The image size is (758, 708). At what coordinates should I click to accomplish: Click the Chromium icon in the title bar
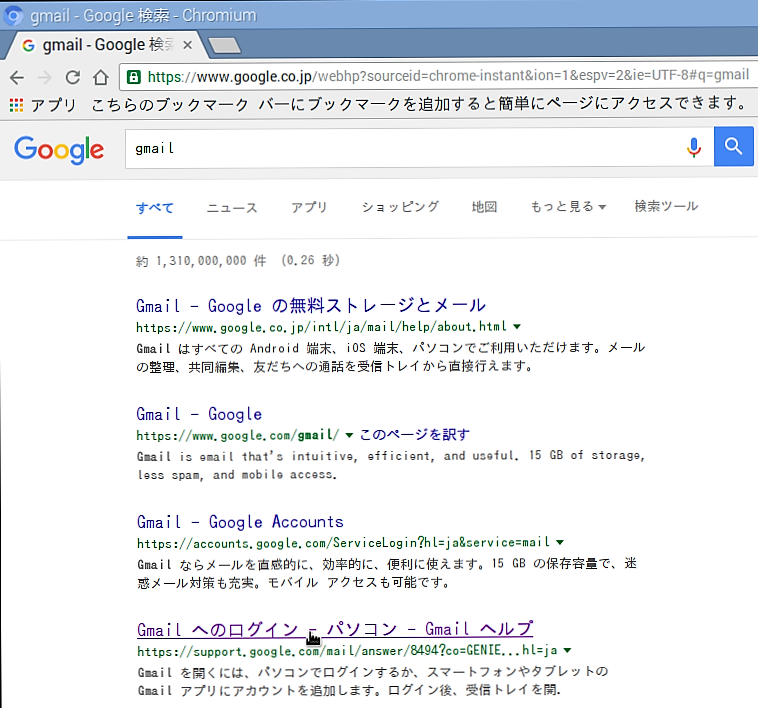[13, 15]
